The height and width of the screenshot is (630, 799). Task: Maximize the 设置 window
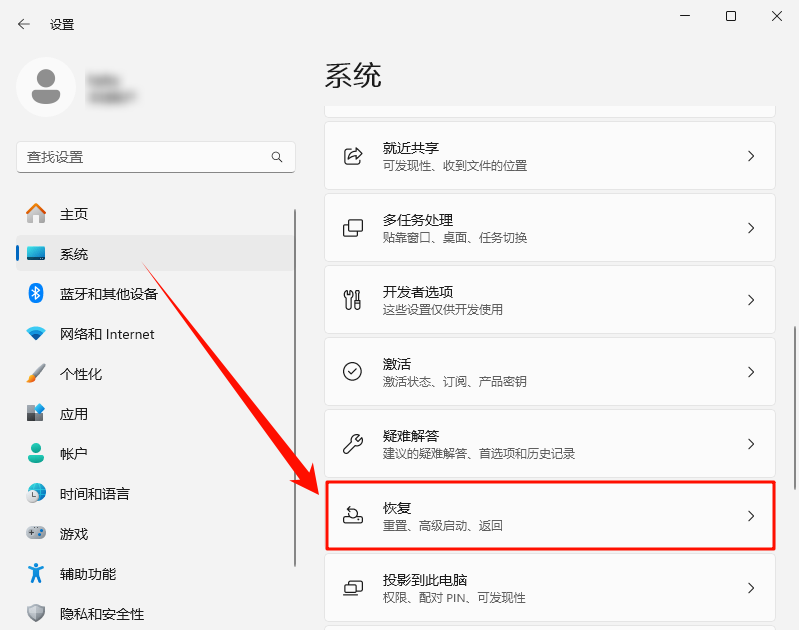[x=731, y=16]
